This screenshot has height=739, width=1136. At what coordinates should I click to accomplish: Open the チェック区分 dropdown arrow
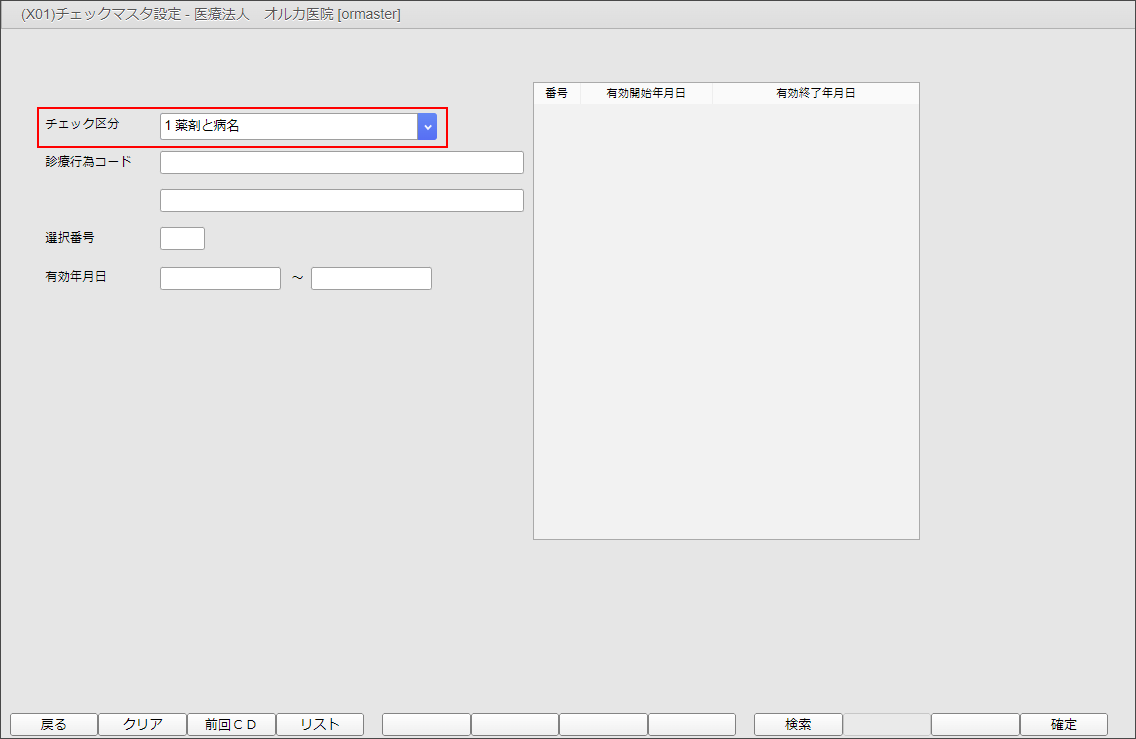427,126
